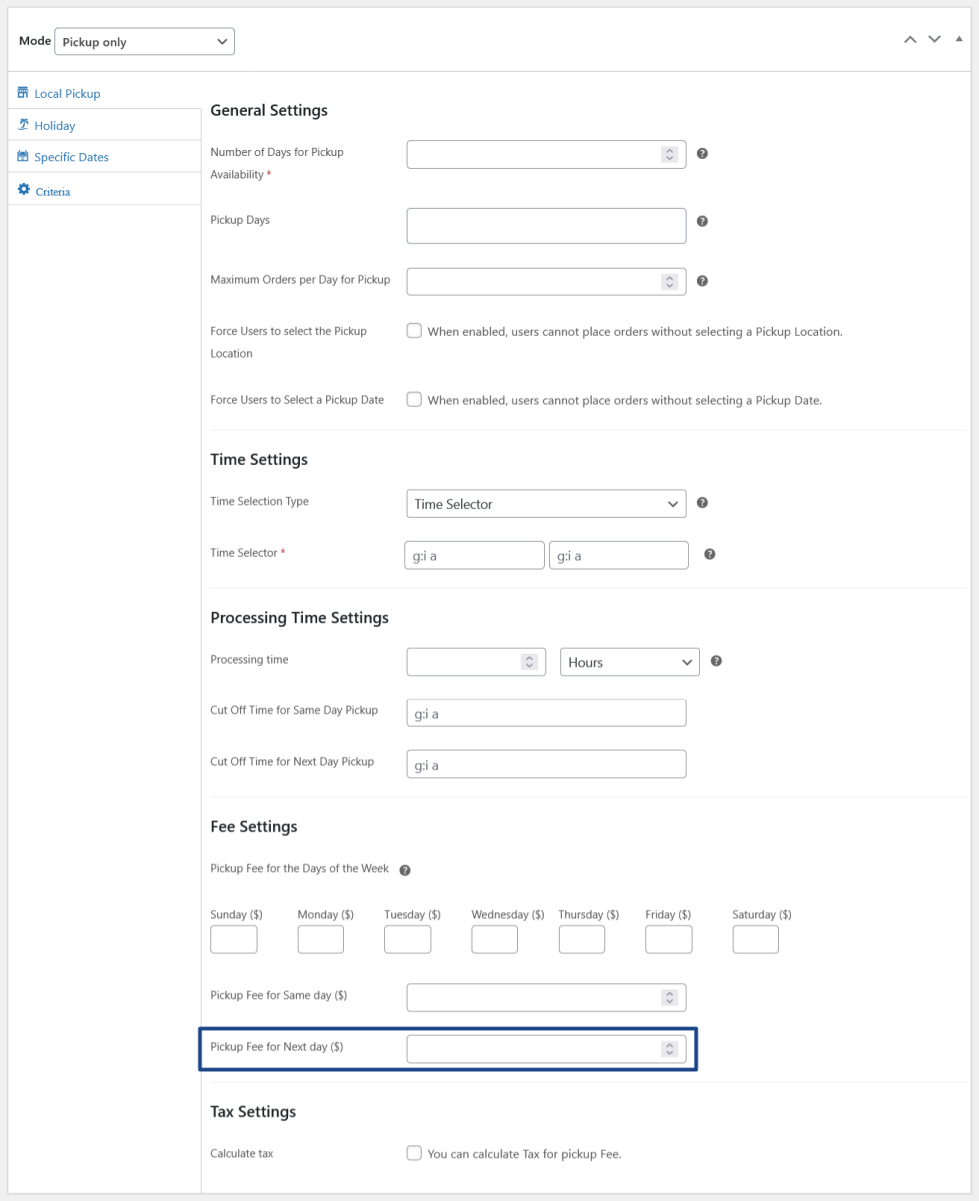
Task: Click help icon for Maximum Orders per Day
Action: (702, 281)
